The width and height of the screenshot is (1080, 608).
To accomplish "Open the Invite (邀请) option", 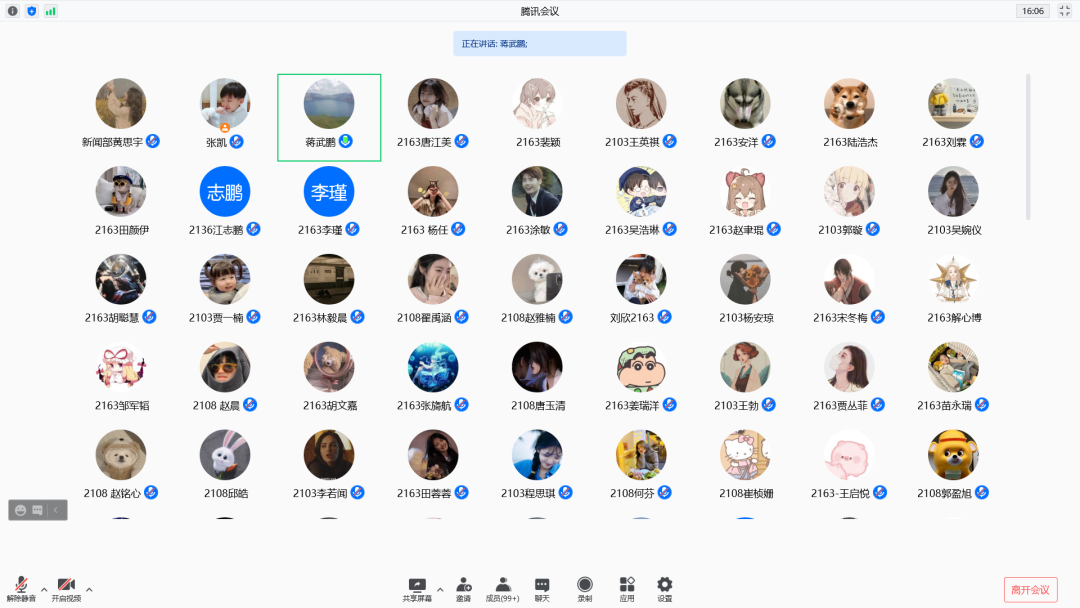I will 463,588.
